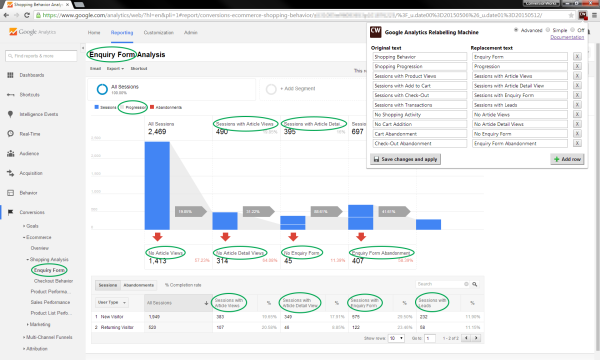Go to next table page arrow
Image resolution: width=600 pixels, height=360 pixels.
click(476, 338)
